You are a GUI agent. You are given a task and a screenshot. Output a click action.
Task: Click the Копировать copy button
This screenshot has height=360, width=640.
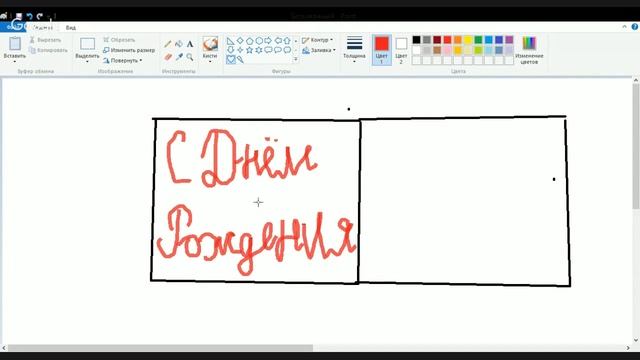(x=48, y=50)
